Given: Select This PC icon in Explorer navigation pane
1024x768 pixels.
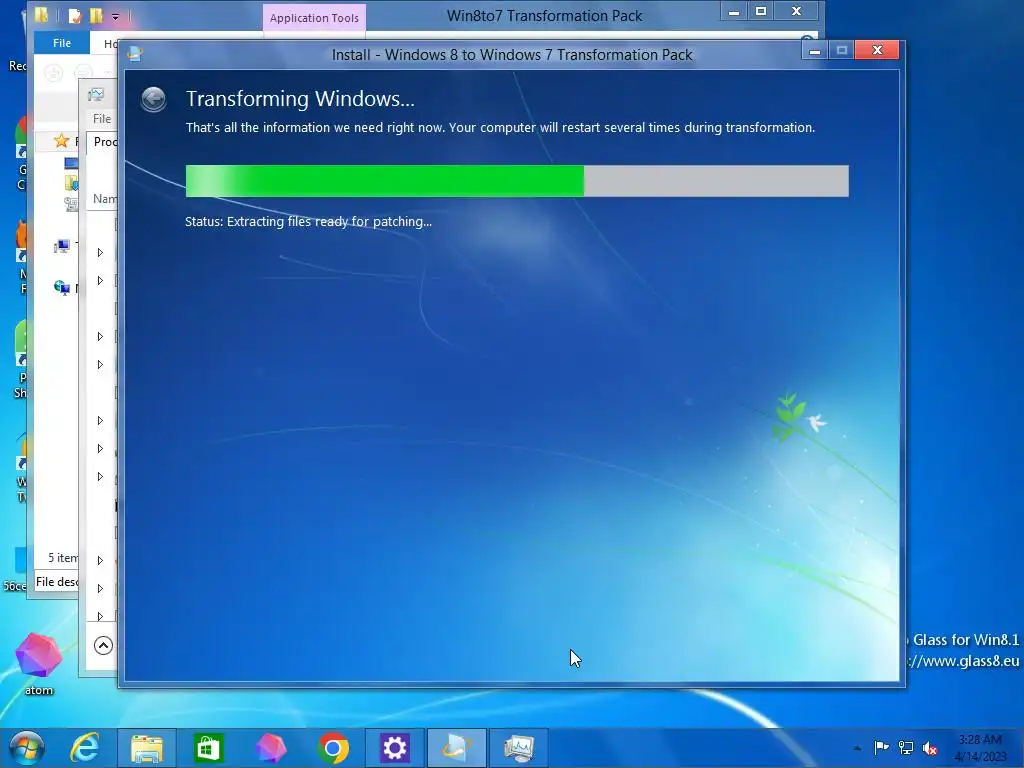Looking at the screenshot, I should (62, 246).
